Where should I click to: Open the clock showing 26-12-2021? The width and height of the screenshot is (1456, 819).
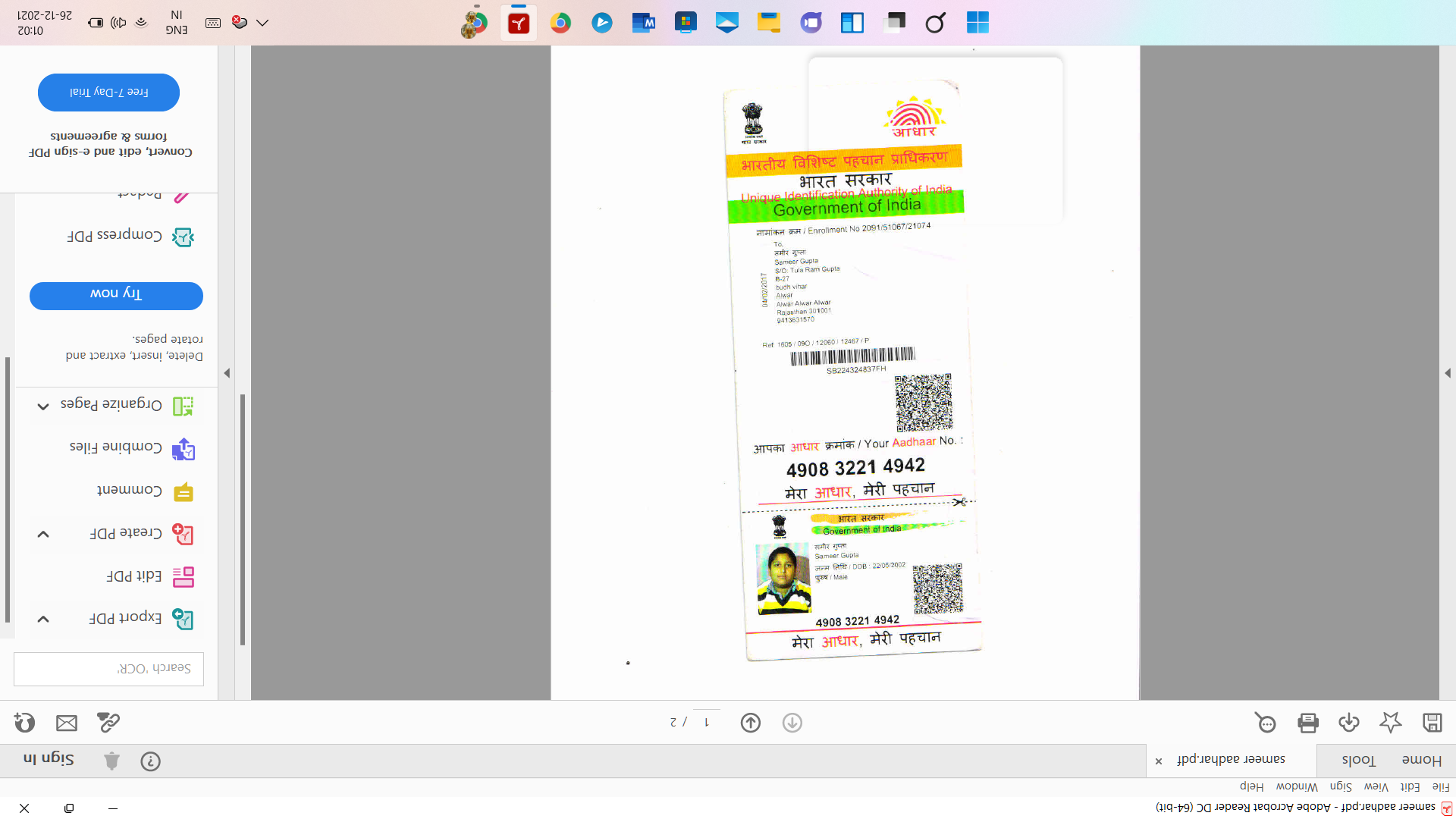(x=44, y=23)
